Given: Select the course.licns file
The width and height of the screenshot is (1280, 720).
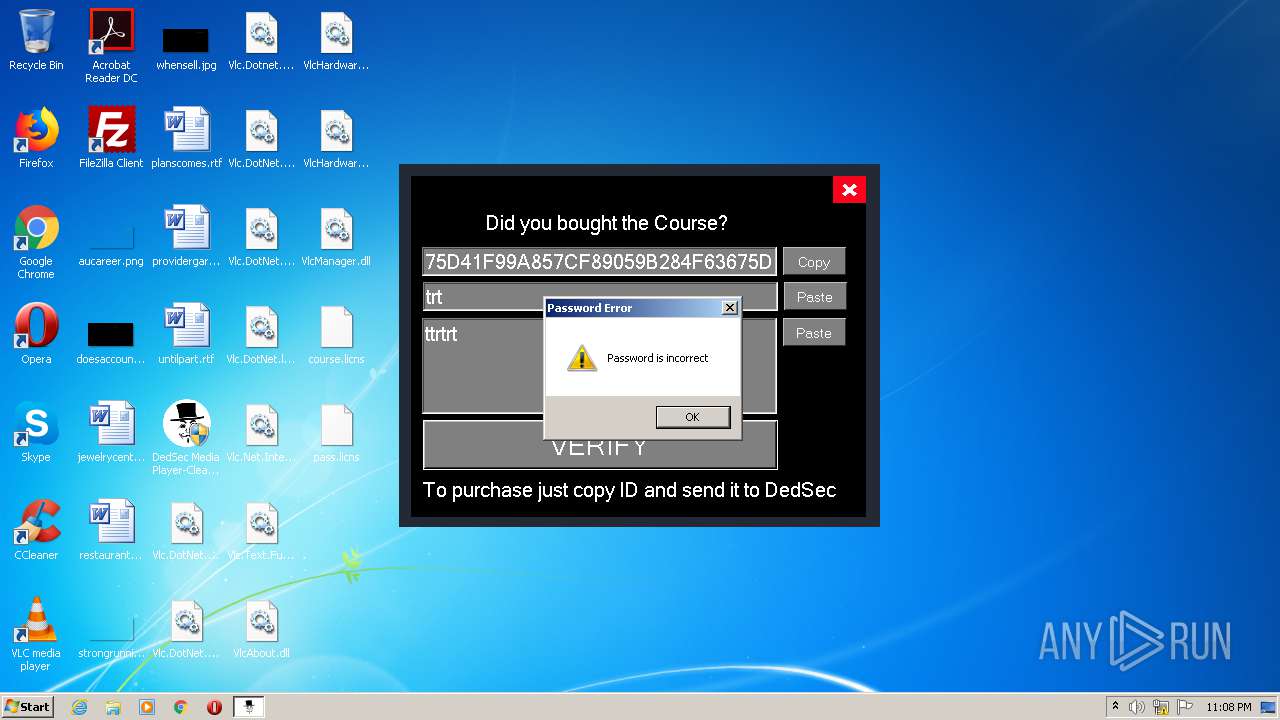Looking at the screenshot, I should click(x=336, y=335).
